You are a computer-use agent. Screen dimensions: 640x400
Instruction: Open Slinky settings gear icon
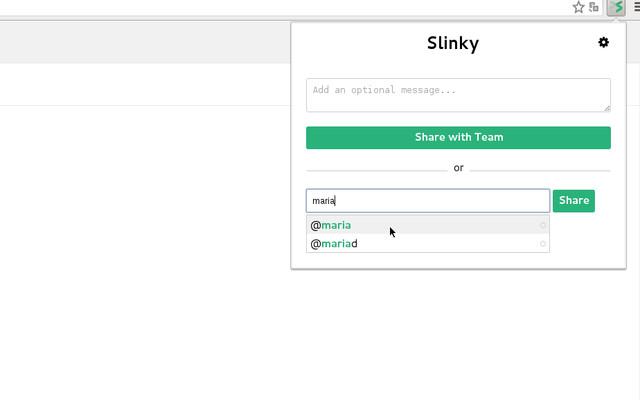click(x=603, y=42)
